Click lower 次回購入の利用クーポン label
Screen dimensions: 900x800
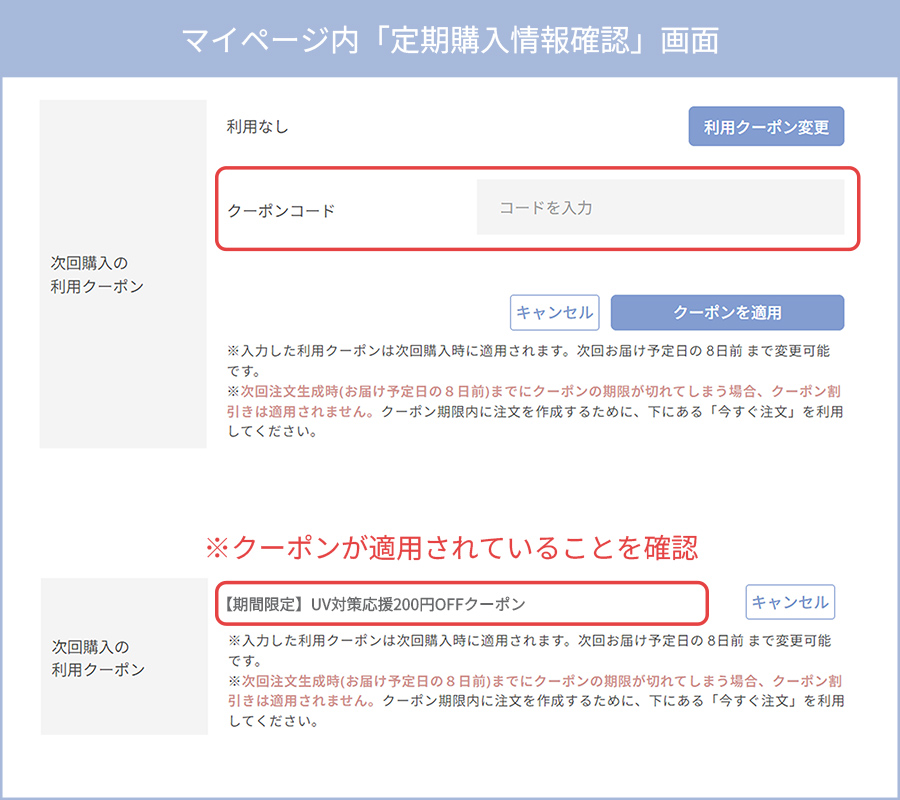(x=98, y=658)
